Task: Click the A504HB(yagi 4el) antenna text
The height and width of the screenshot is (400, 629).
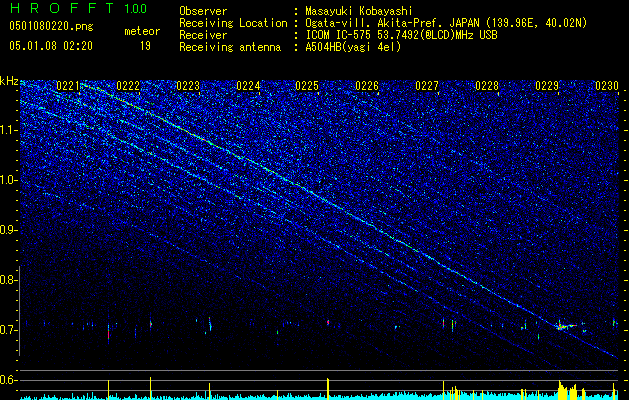Action: 353,47
